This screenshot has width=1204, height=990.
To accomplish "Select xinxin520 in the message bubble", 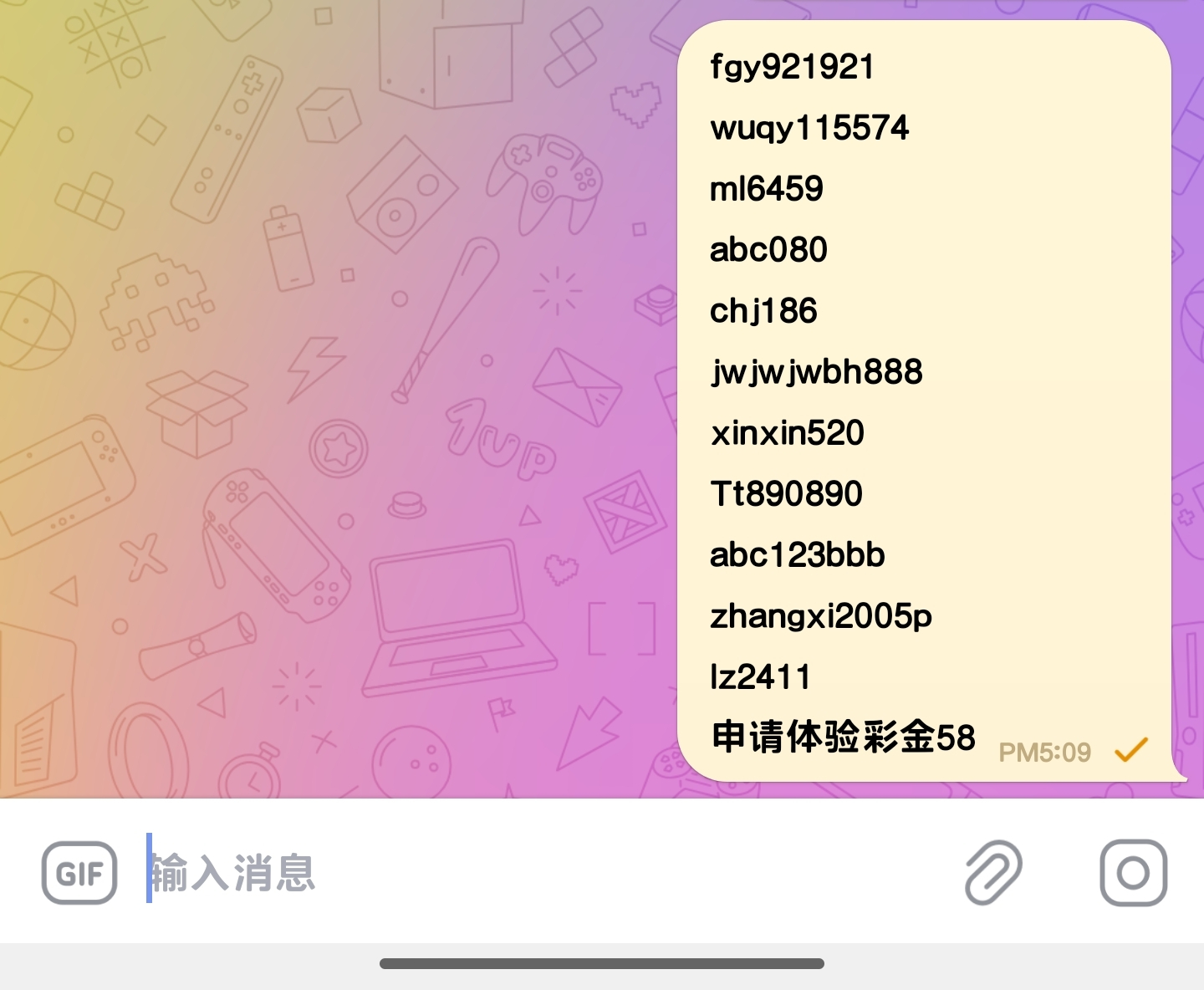I will point(788,433).
